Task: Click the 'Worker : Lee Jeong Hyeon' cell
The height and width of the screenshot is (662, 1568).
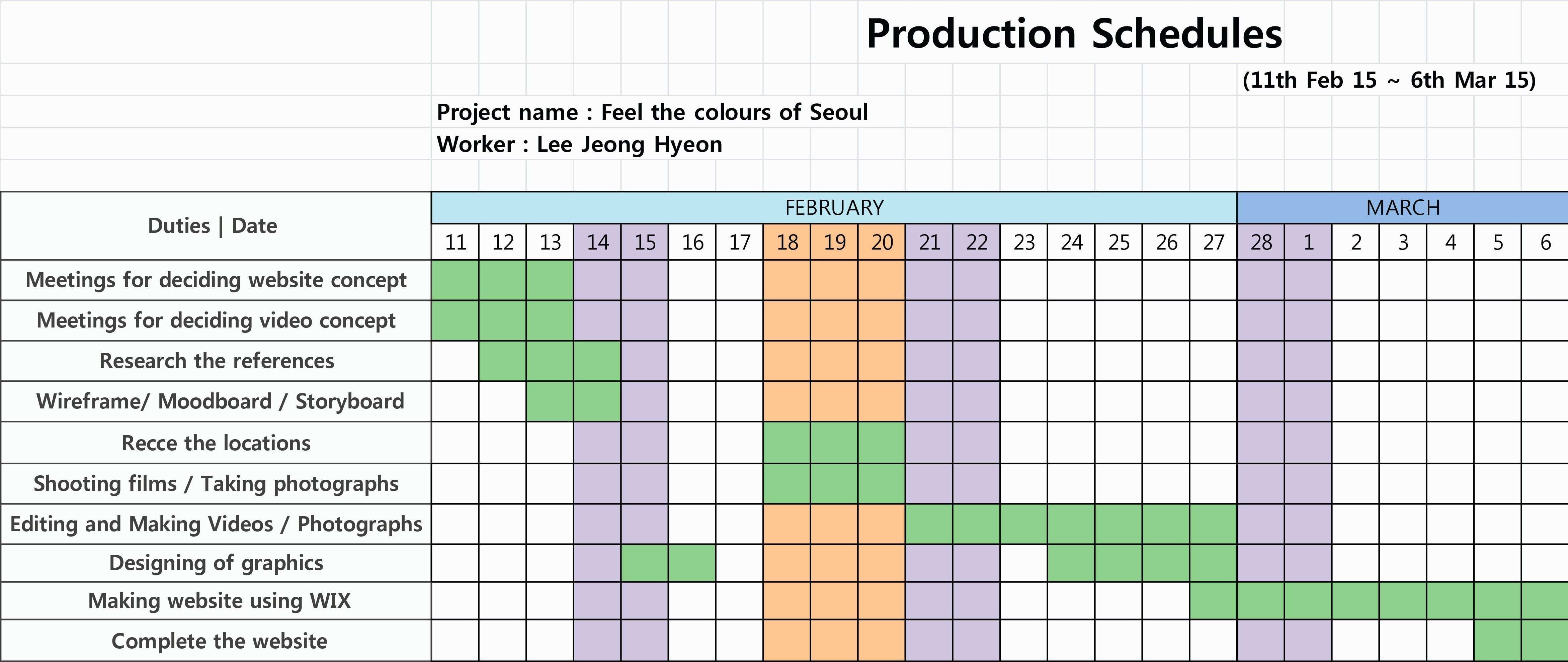Action: 579,144
